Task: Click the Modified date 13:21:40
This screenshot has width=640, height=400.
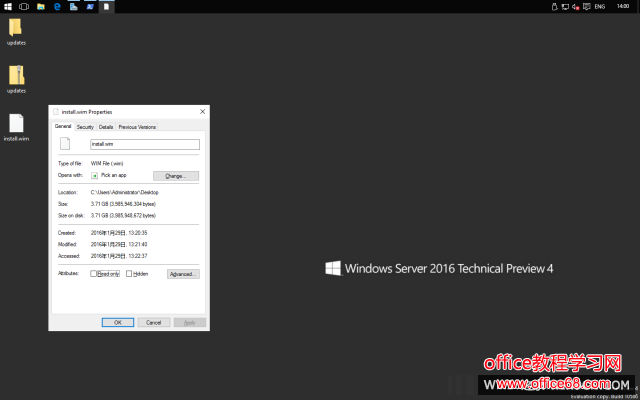Action: [x=119, y=244]
